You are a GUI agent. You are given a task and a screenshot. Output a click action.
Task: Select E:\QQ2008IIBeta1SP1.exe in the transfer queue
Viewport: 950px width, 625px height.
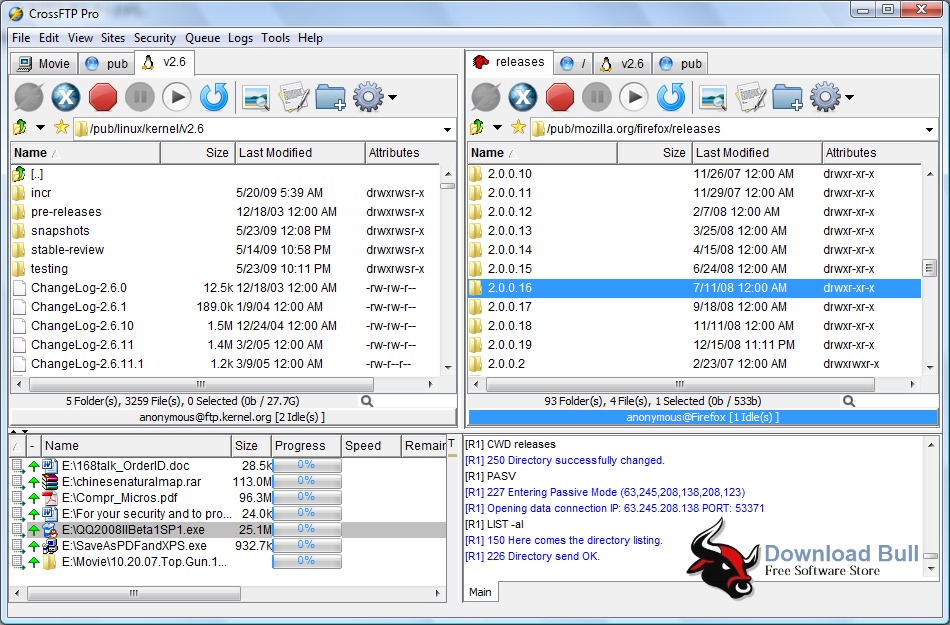click(228, 529)
